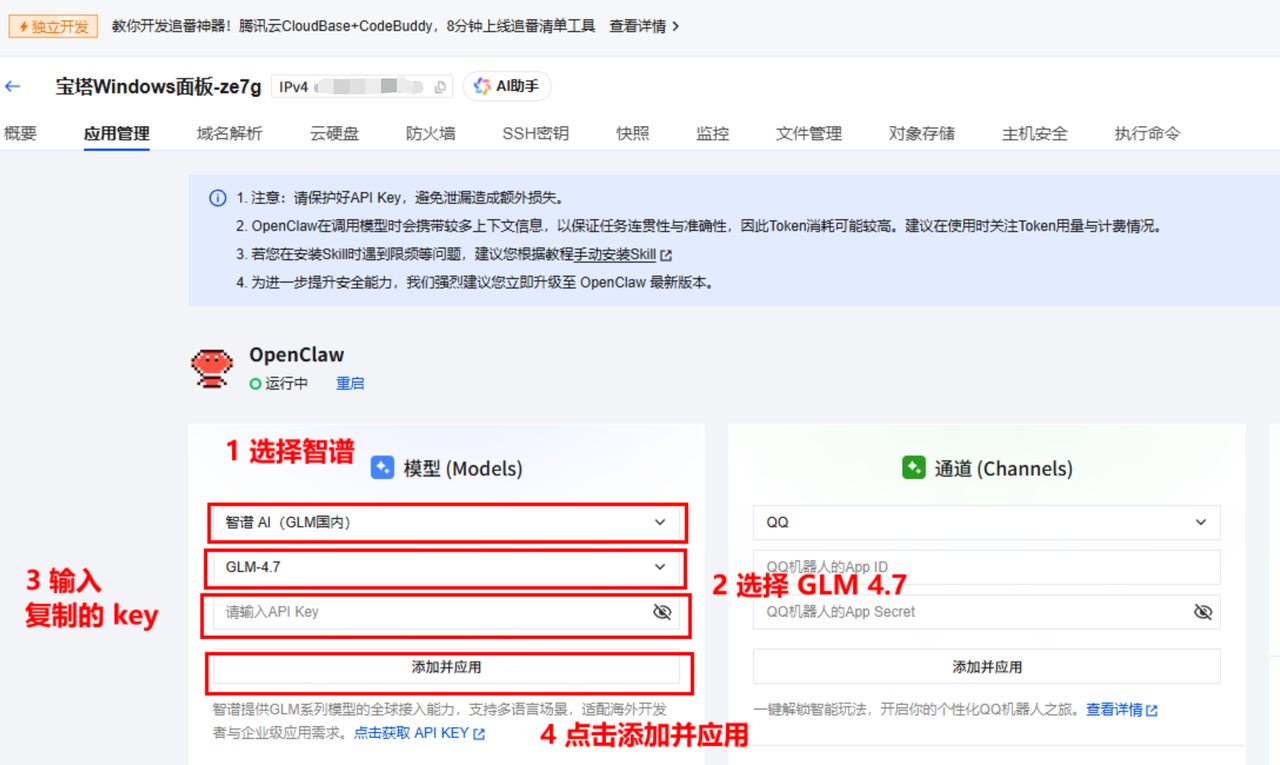Open the 主机安全 tab
The width and height of the screenshot is (1280, 765).
click(1035, 133)
